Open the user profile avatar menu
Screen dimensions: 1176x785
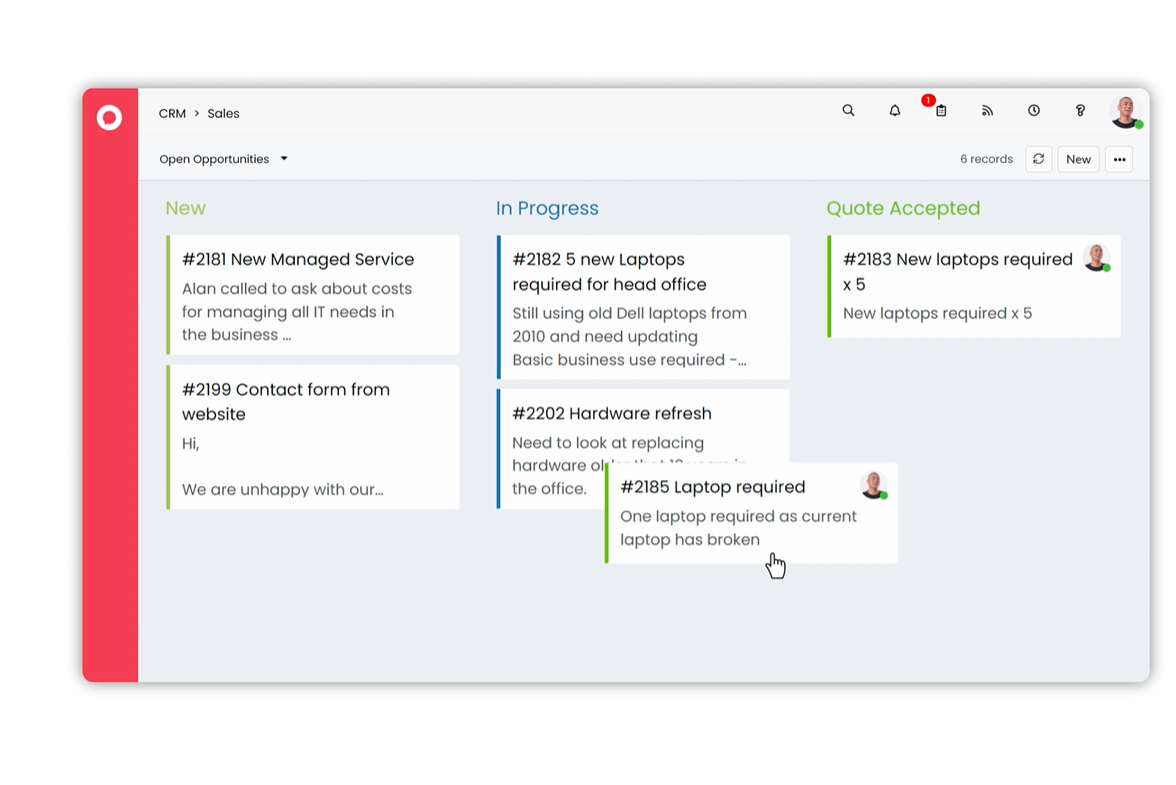click(x=1126, y=112)
